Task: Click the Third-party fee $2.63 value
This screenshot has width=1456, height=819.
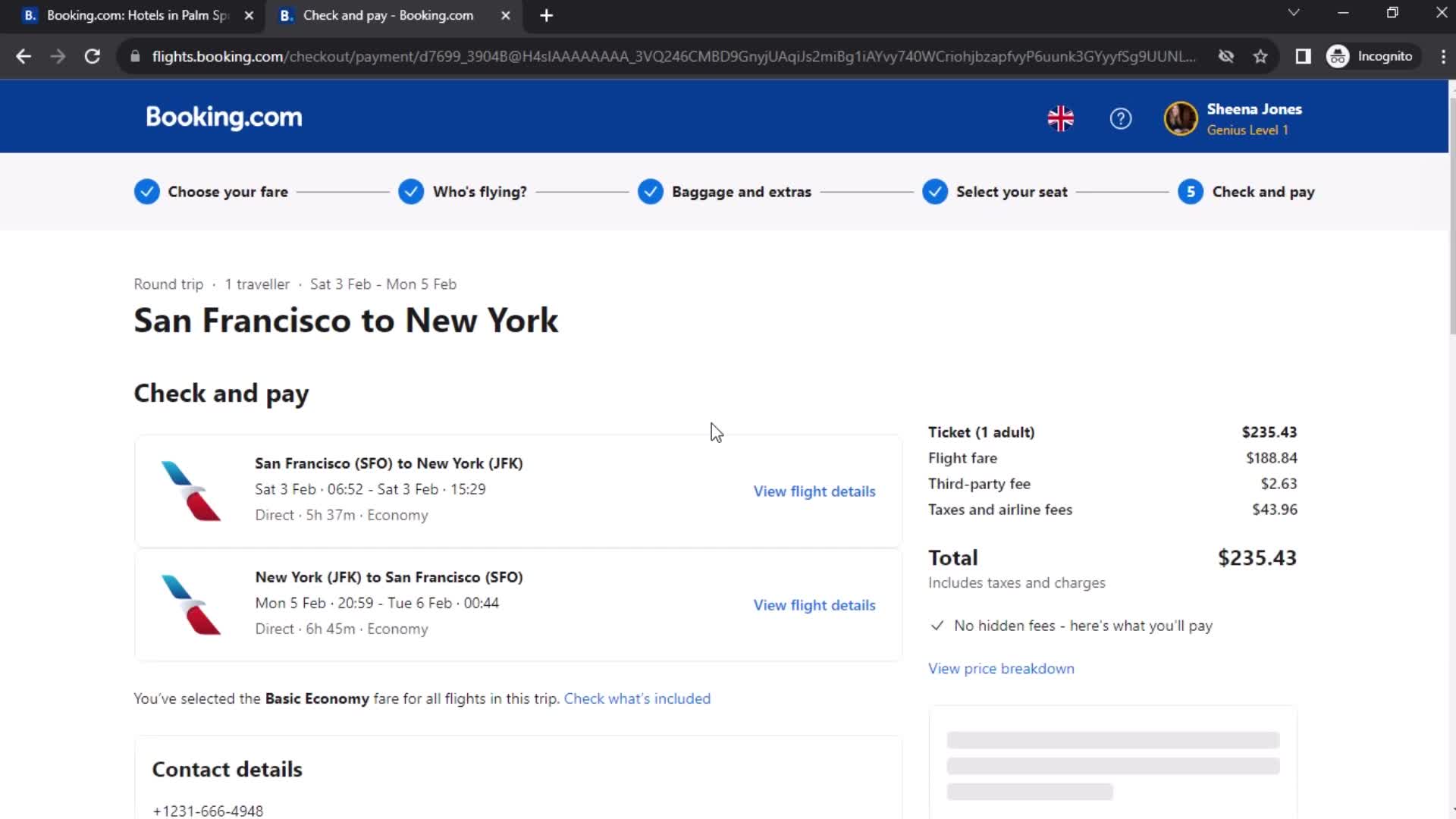Action: click(x=1279, y=484)
